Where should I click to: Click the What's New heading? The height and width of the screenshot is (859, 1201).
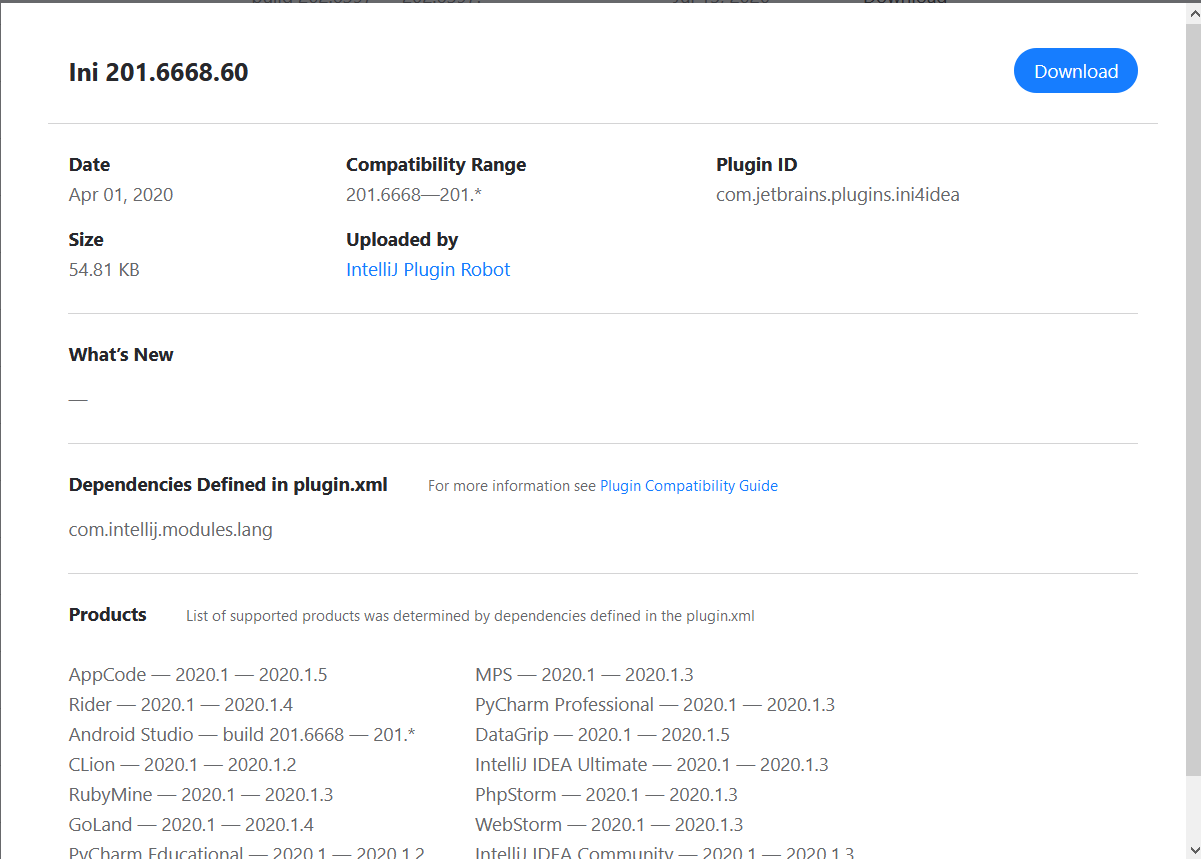coord(121,355)
